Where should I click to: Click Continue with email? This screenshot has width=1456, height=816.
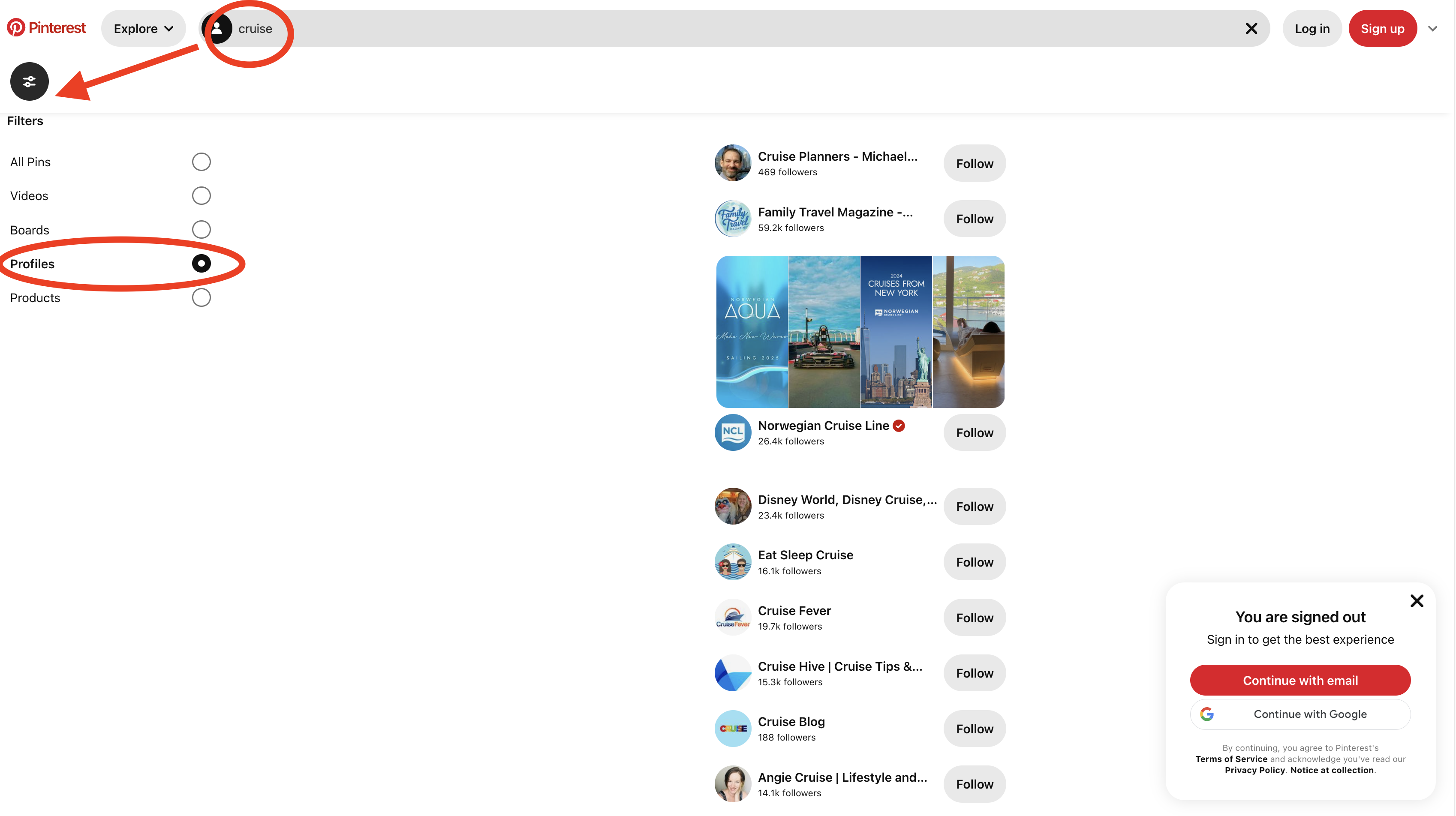point(1300,681)
